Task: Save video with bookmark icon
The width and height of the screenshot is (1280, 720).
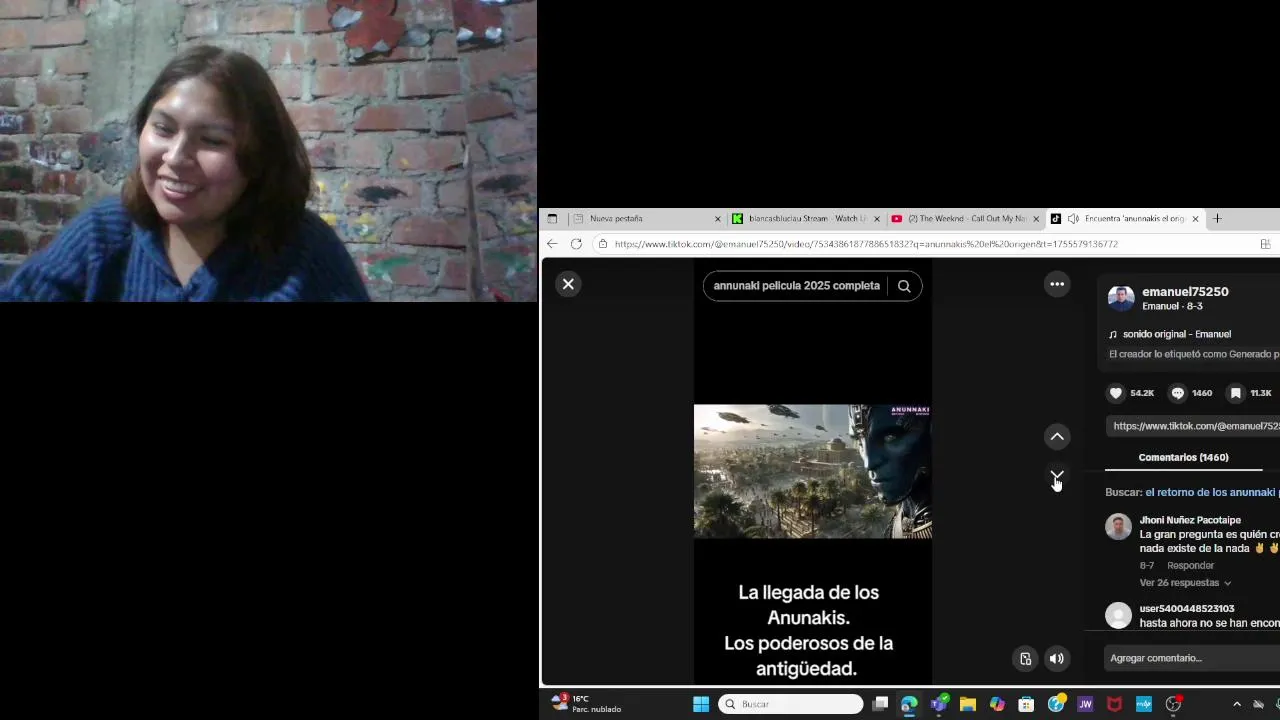Action: (x=1236, y=393)
